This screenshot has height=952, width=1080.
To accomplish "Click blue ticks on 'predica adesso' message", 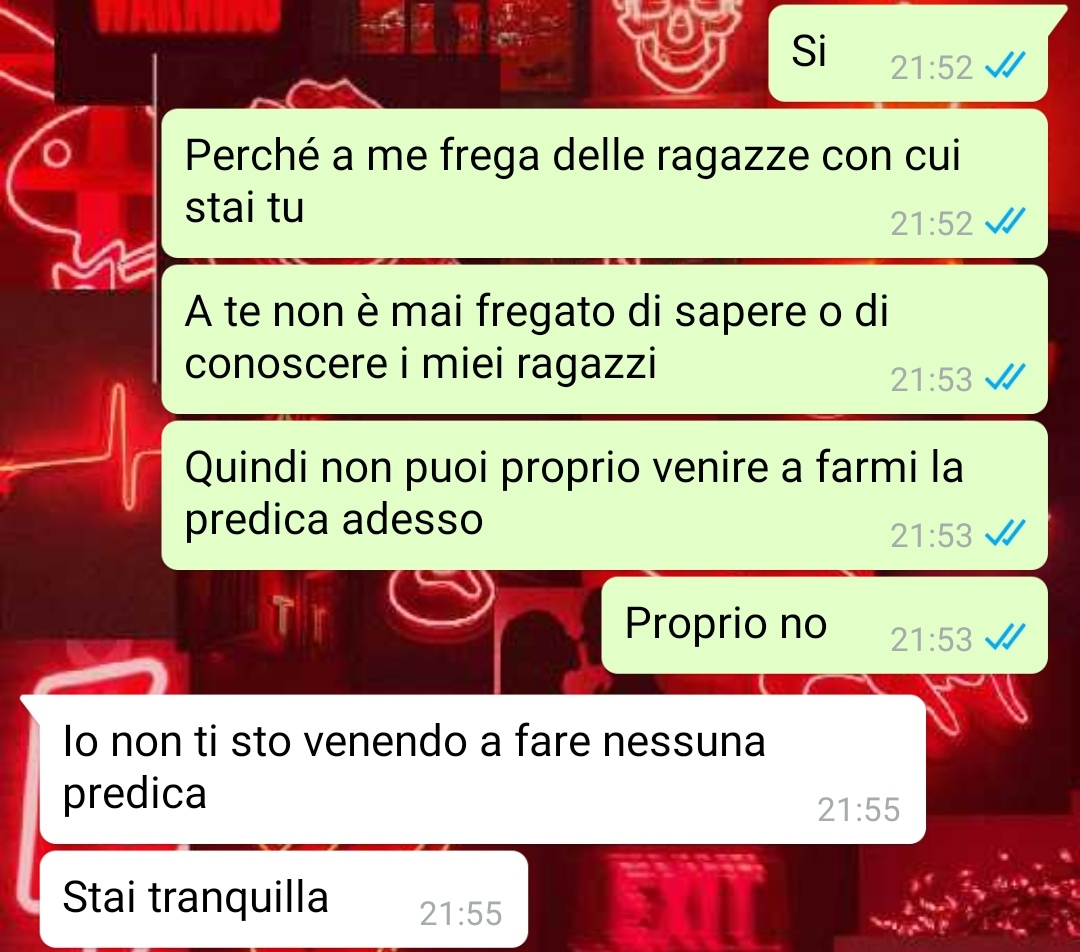I will tap(1006, 533).
